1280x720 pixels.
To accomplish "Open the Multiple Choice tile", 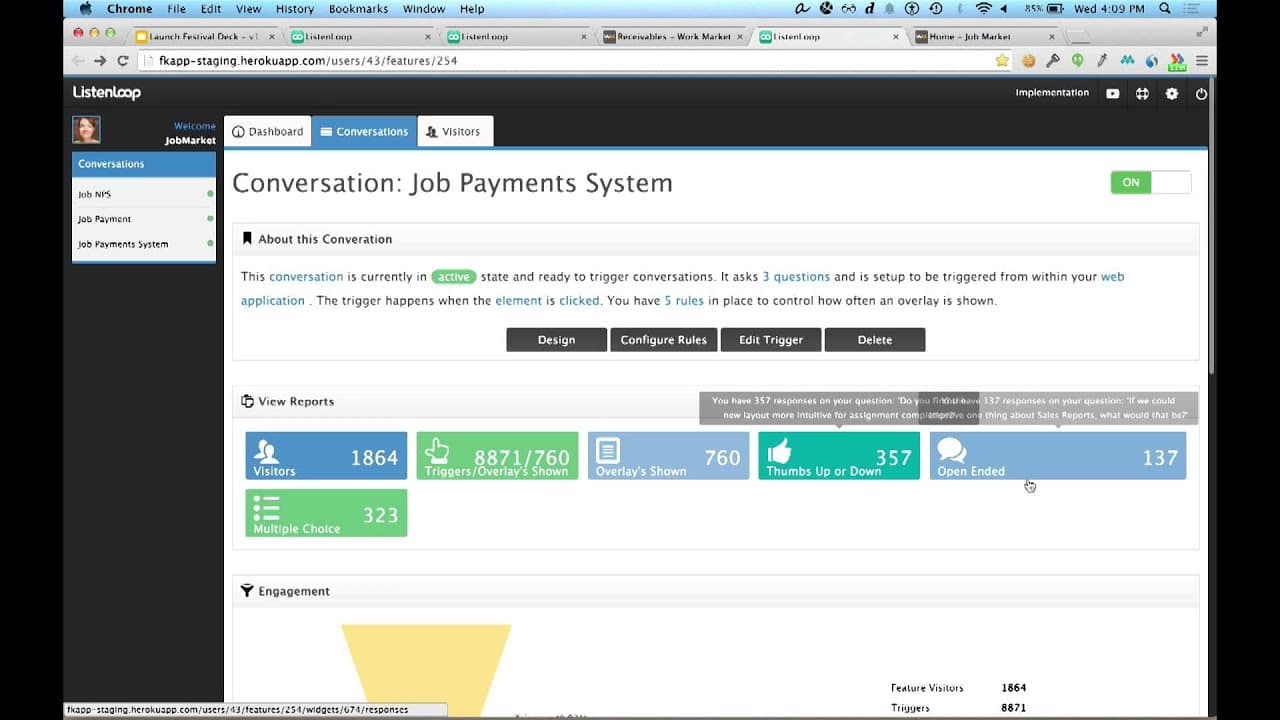I will point(326,513).
